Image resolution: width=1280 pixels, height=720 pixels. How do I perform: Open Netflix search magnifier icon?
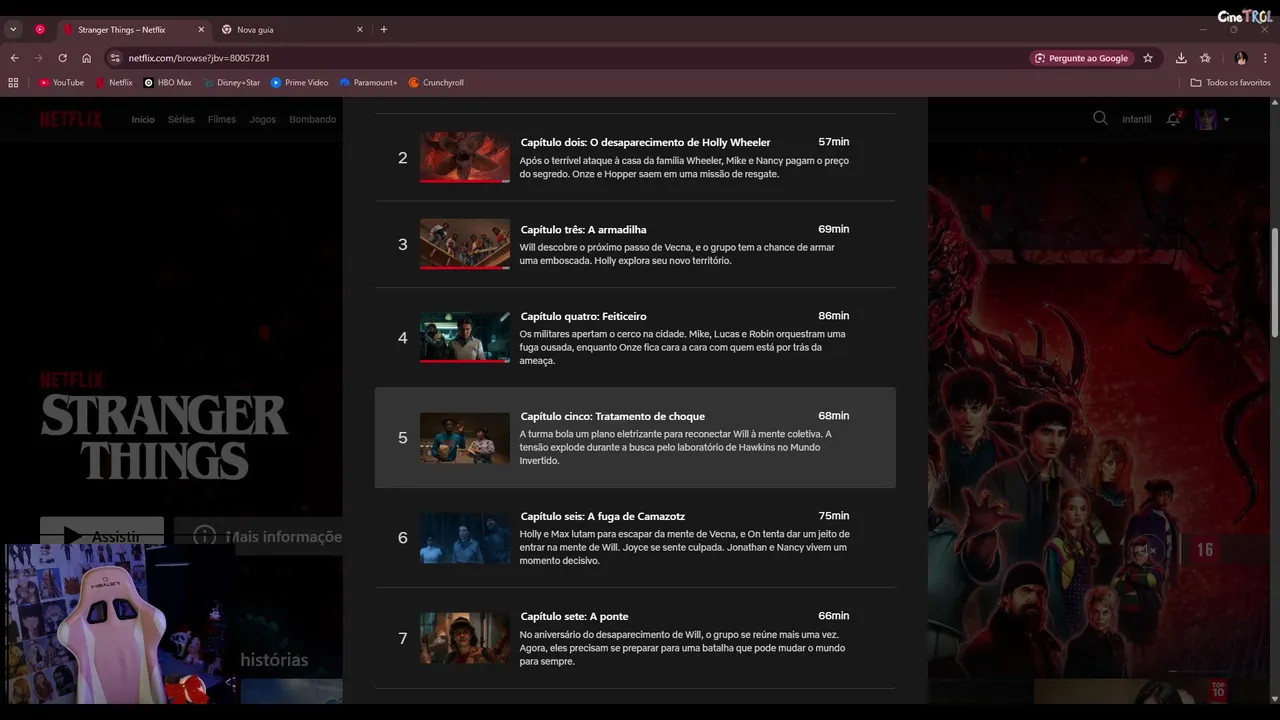coord(1100,119)
